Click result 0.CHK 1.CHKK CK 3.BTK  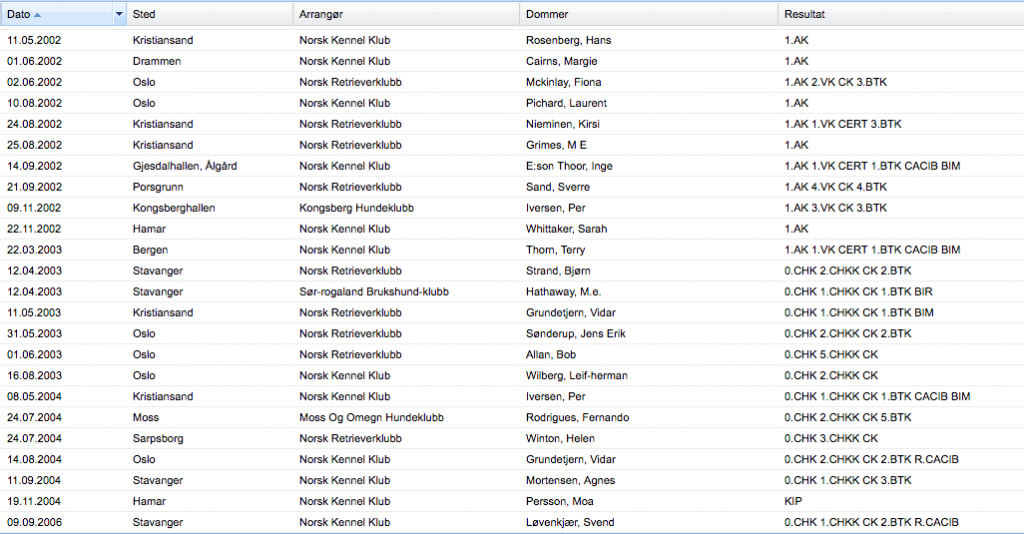[x=848, y=480]
